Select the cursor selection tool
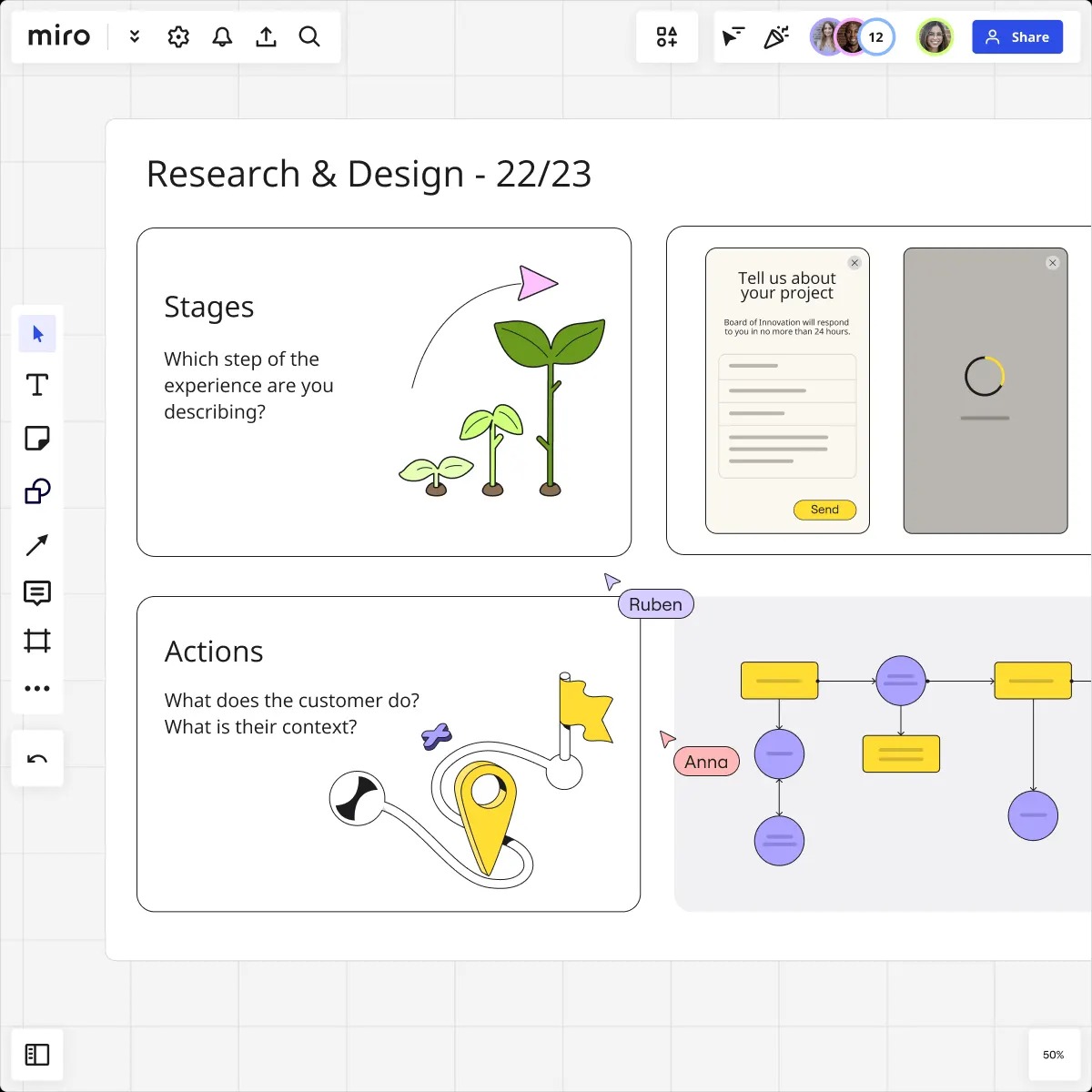 pyautogui.click(x=37, y=333)
